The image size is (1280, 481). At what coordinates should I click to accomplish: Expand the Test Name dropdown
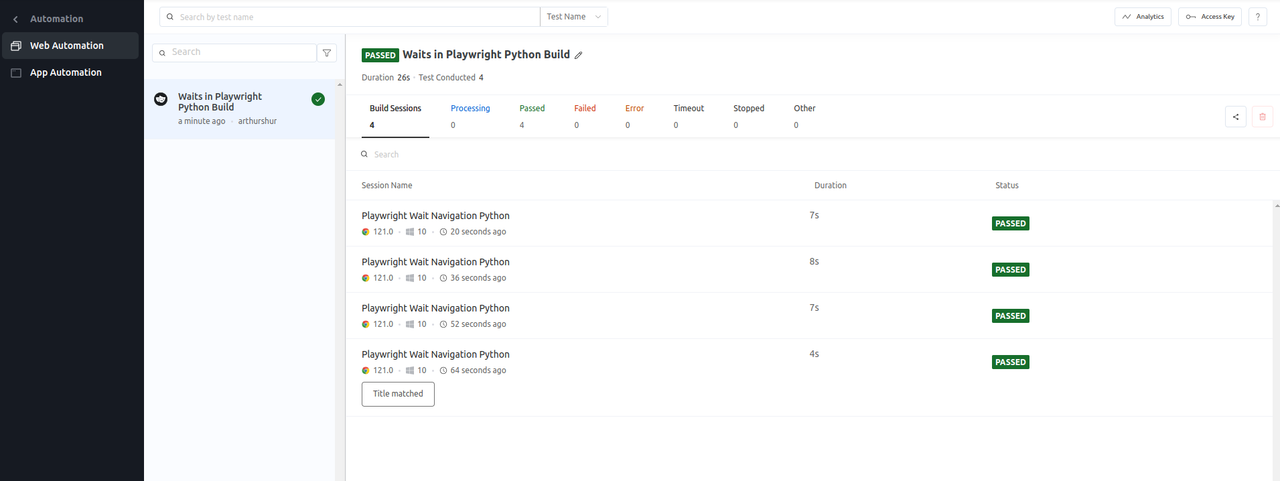coord(575,17)
